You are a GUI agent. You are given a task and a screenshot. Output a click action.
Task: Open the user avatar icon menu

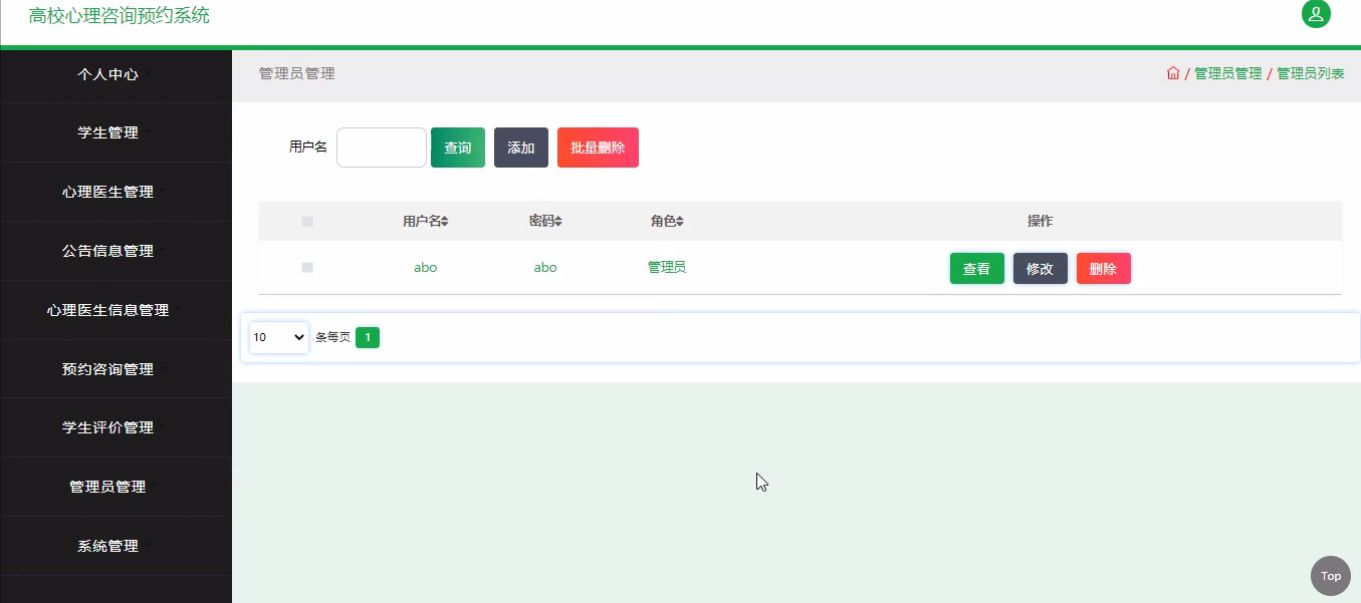[1316, 14]
